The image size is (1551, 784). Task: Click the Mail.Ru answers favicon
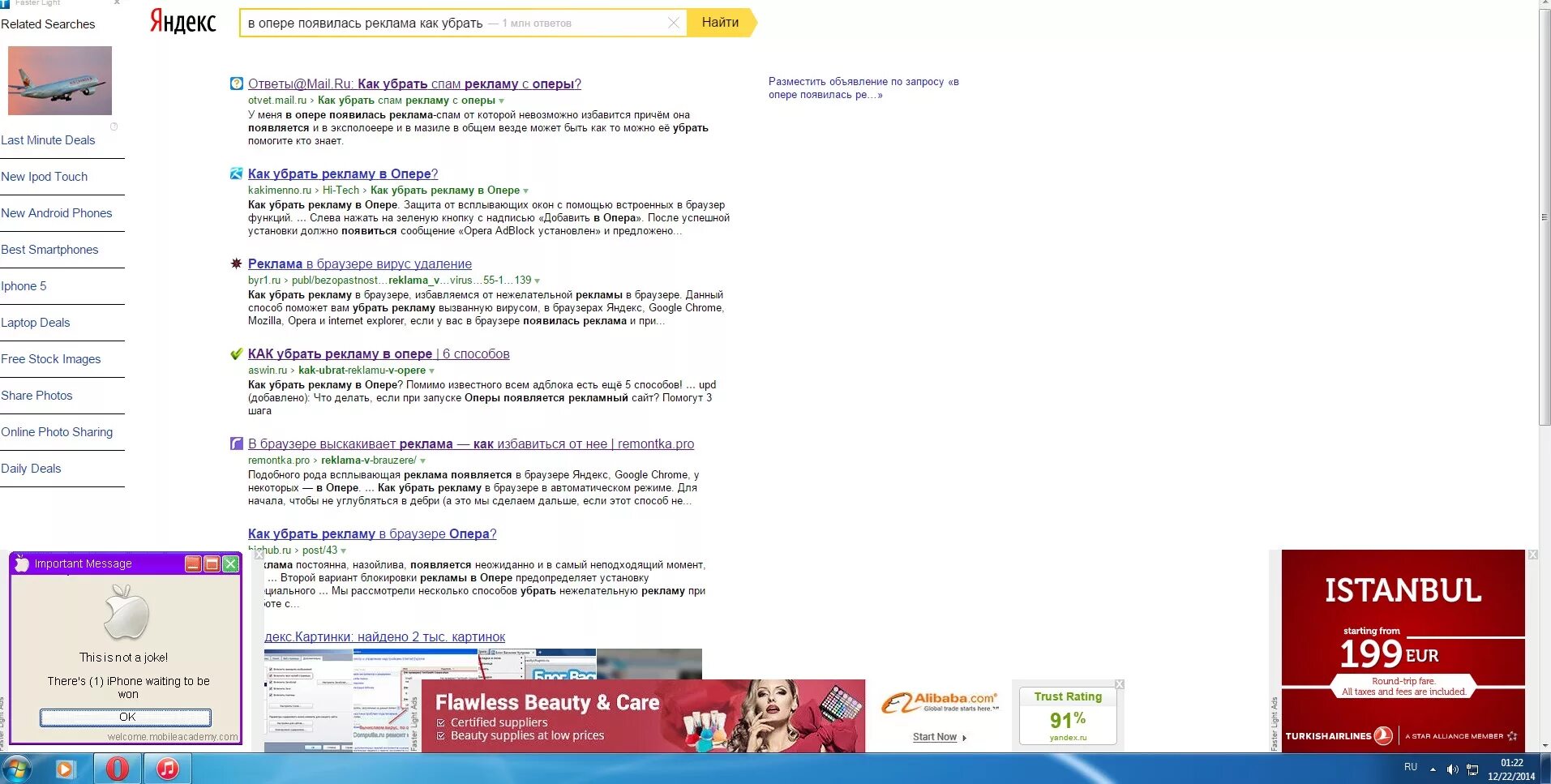pos(237,84)
